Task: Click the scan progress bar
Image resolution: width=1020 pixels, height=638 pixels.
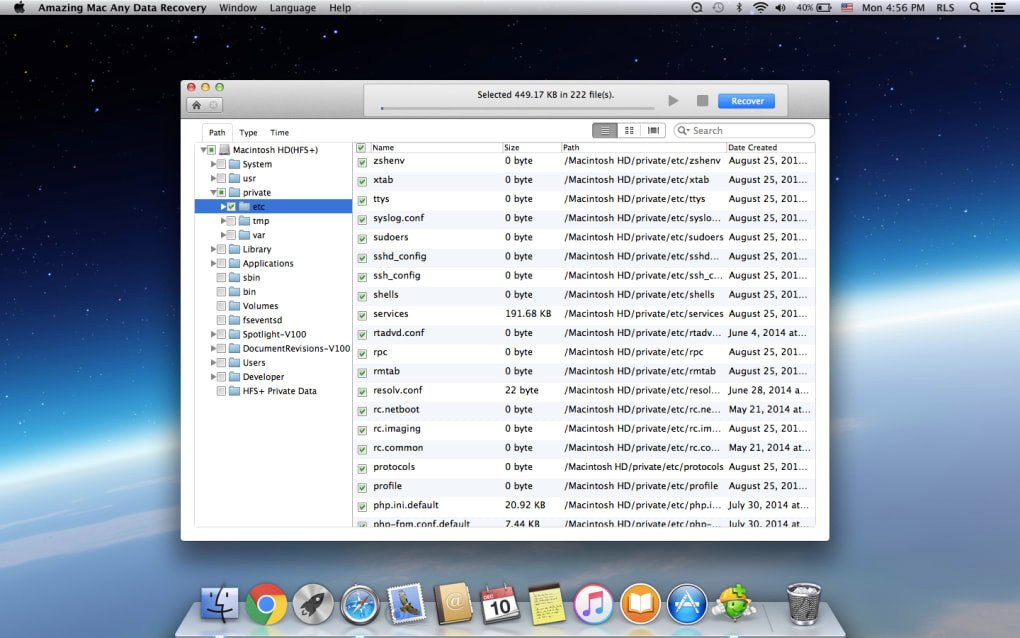Action: point(517,108)
